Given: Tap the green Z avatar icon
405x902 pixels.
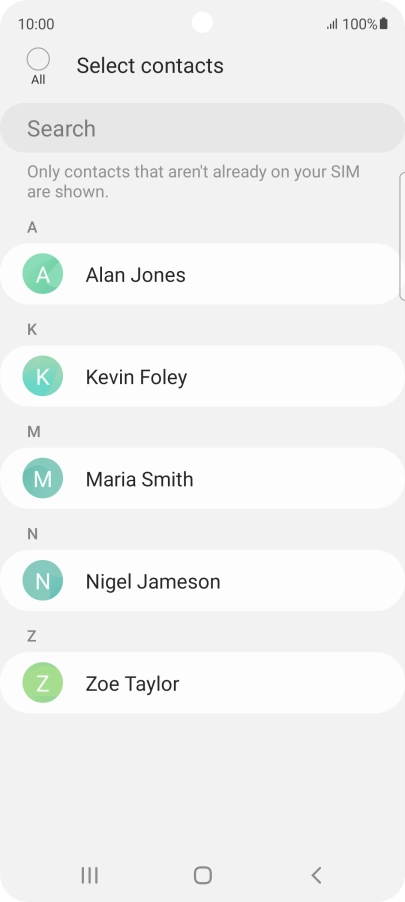Looking at the screenshot, I should coord(43,683).
